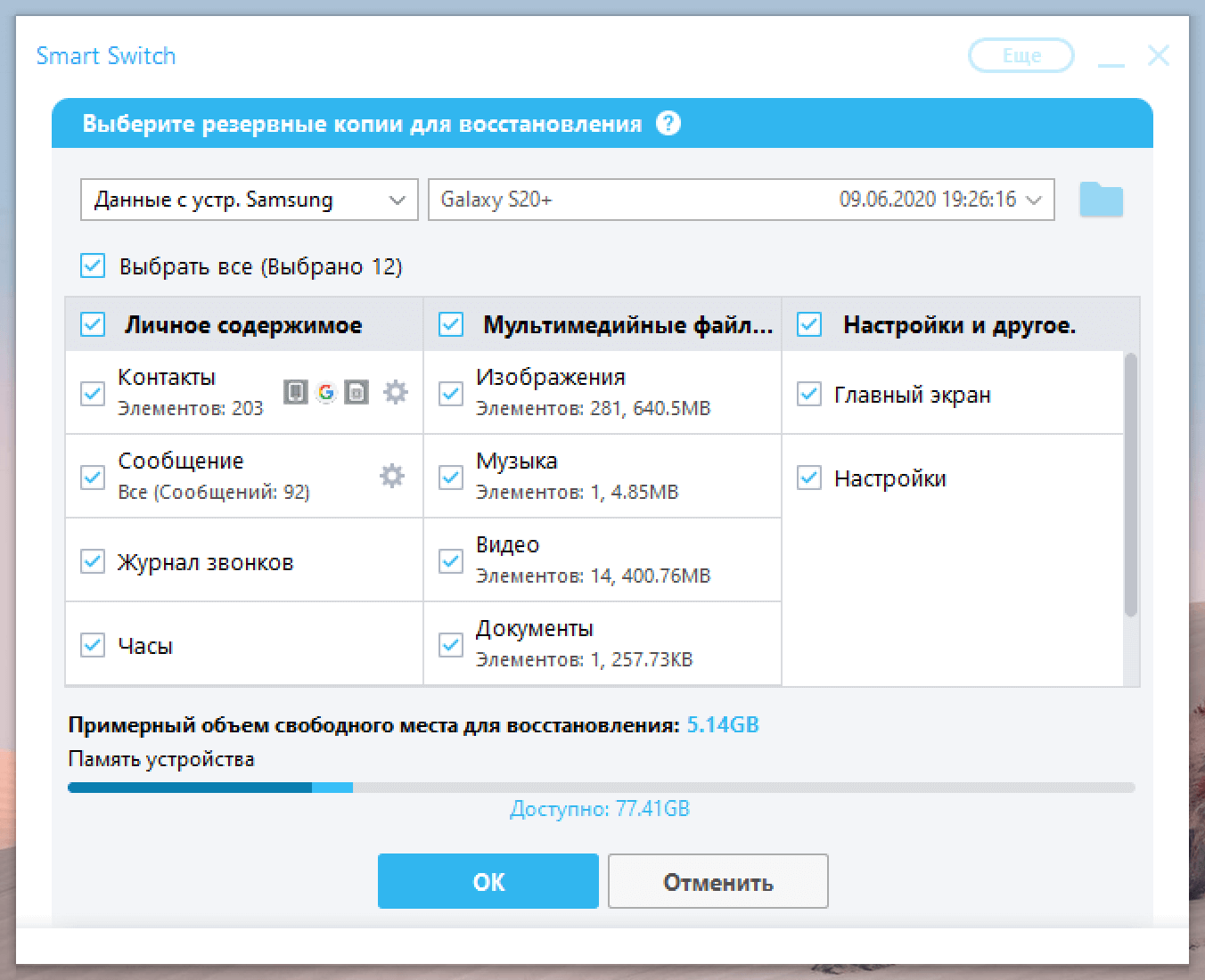
Task: Click the help question mark icon
Action: pos(668,123)
